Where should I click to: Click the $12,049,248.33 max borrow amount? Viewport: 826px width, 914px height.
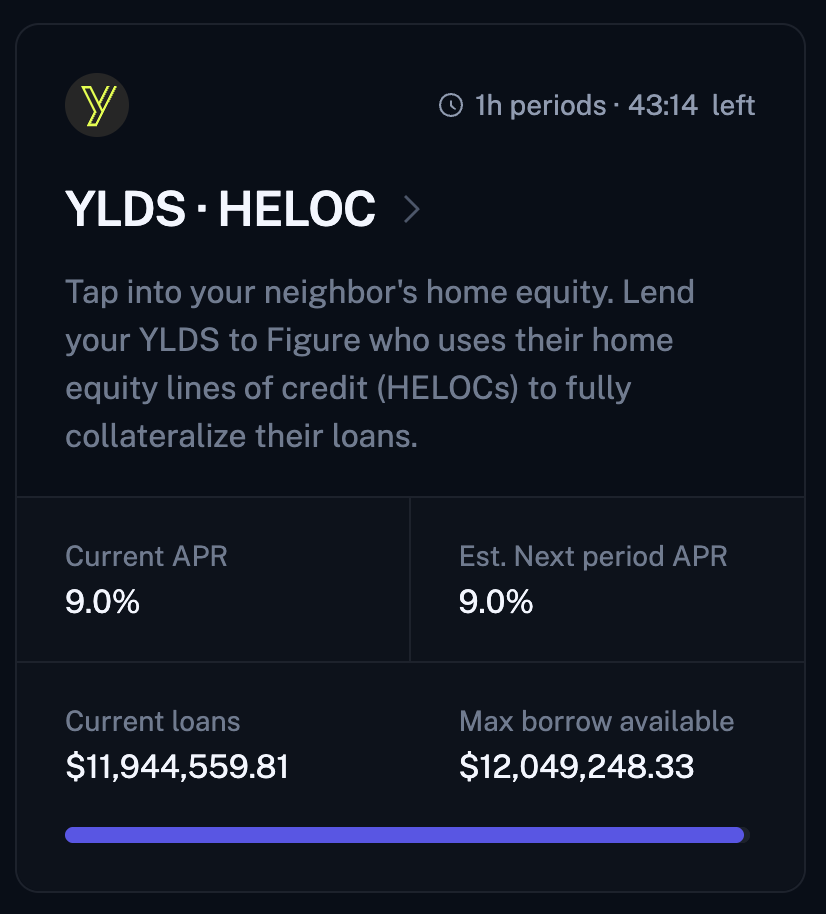point(577,767)
